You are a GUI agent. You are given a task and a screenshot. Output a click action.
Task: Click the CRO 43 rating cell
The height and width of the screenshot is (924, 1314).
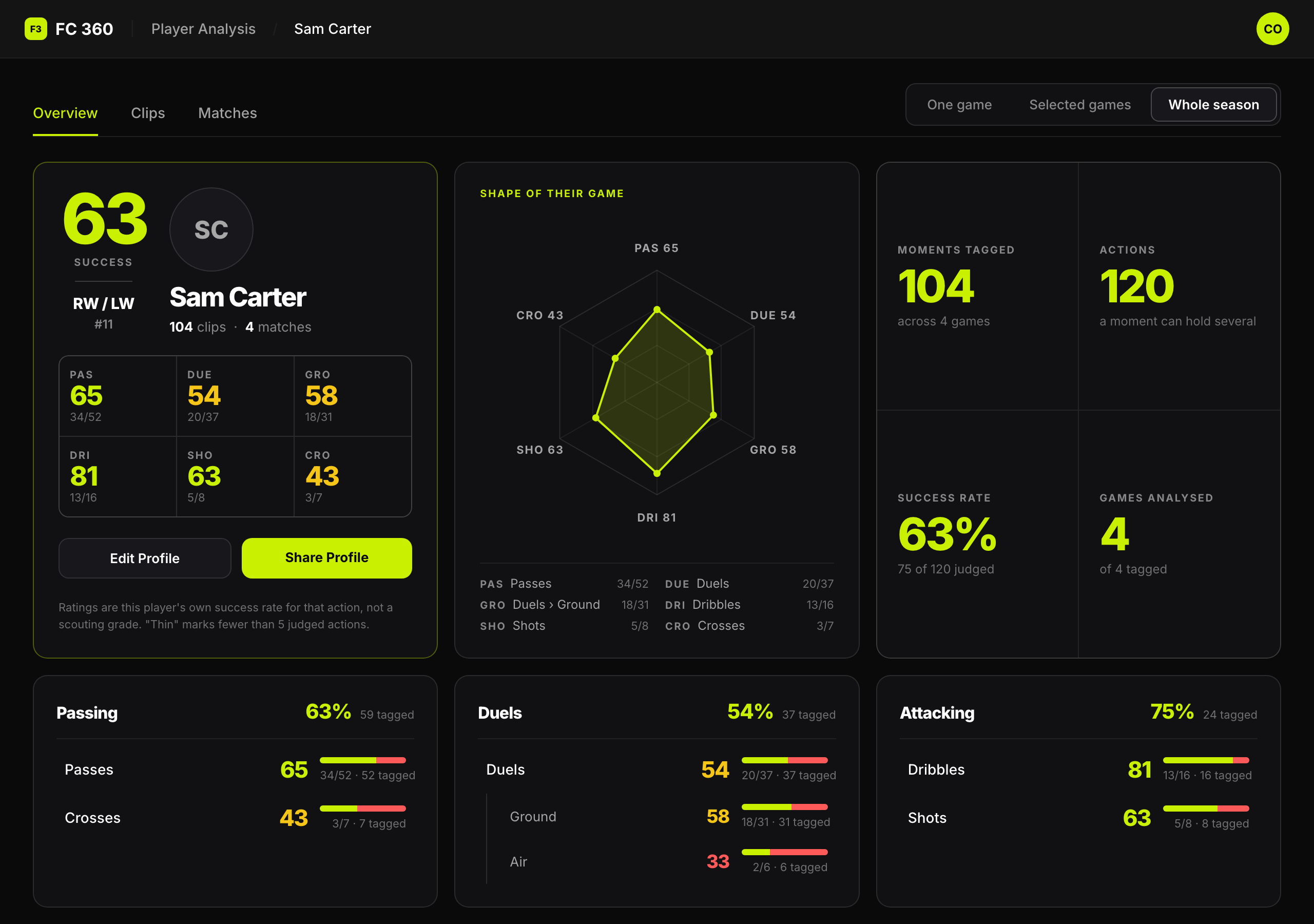(353, 477)
